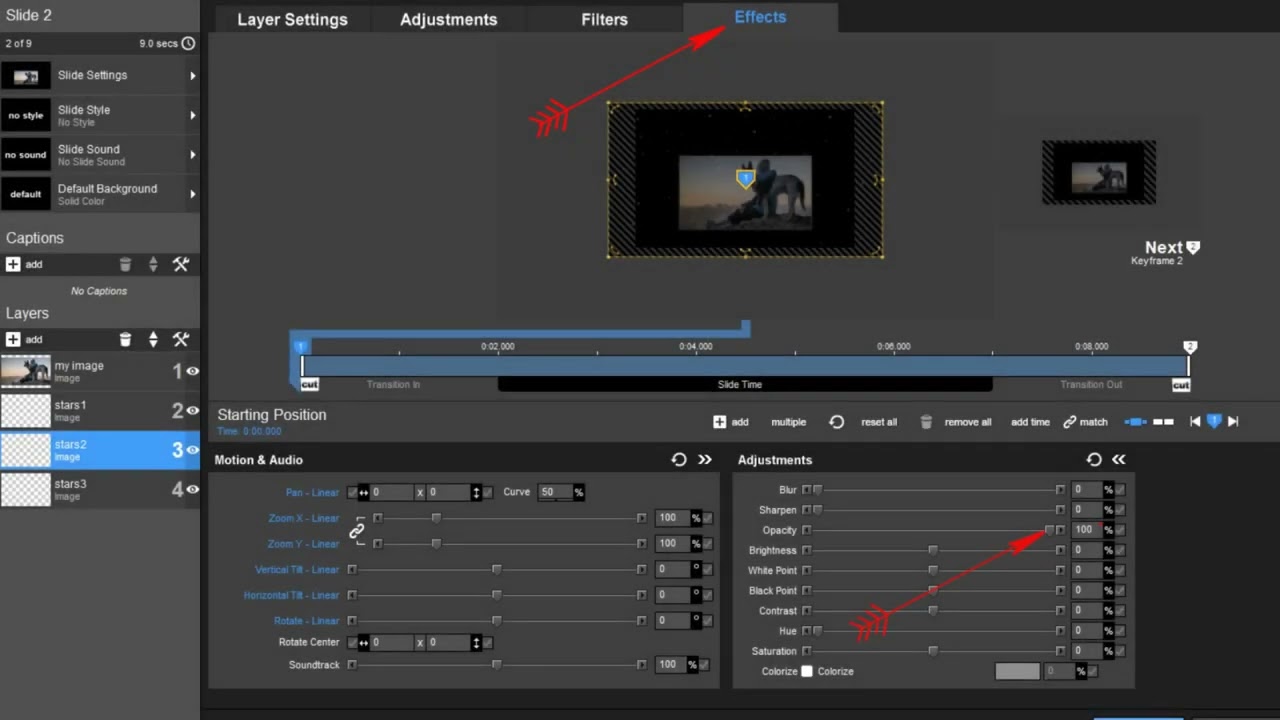This screenshot has width=1280, height=720.
Task: Expand Slide Settings arrow
Action: pos(192,75)
